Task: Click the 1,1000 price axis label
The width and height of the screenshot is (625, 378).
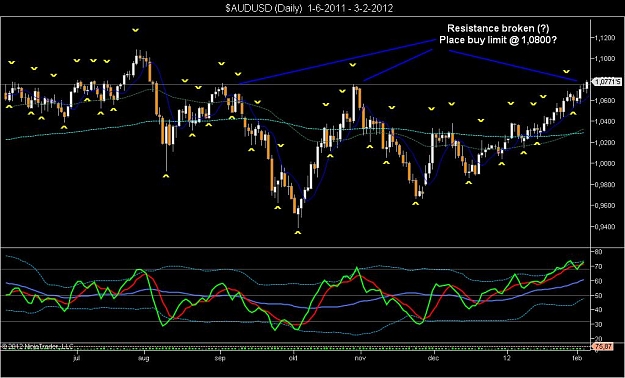Action: pos(605,59)
